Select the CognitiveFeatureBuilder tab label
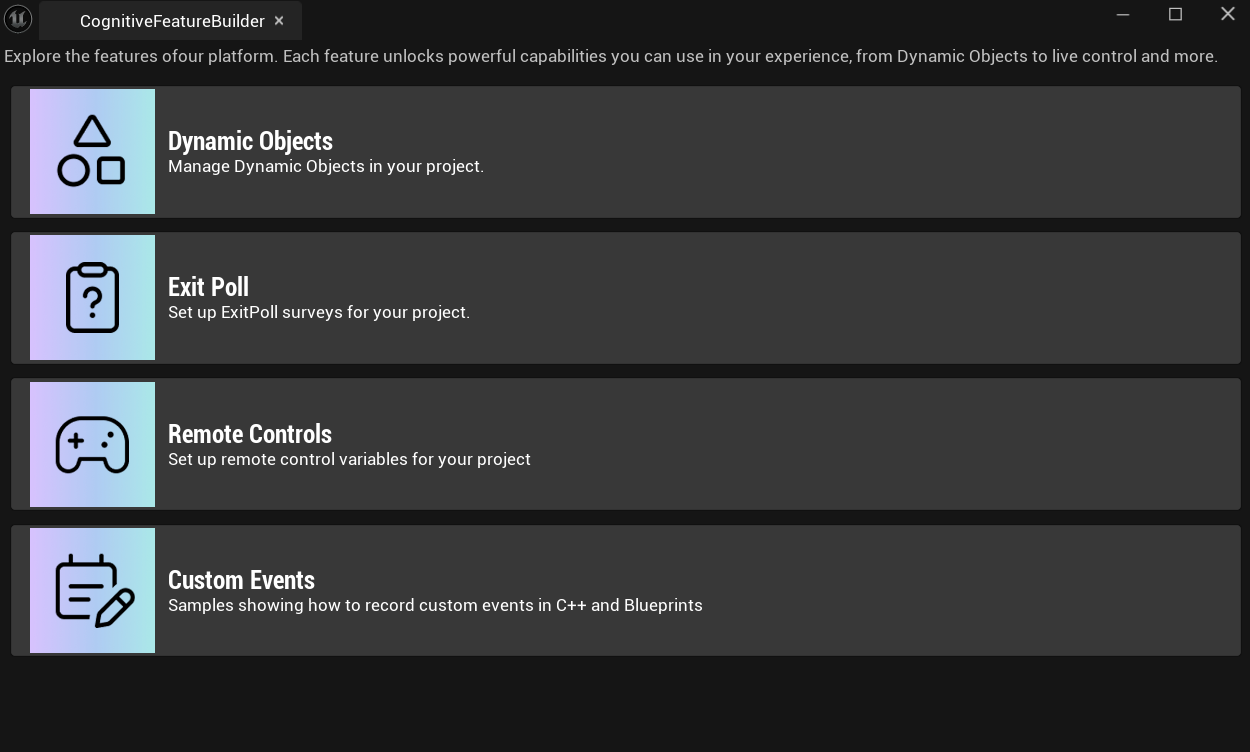 [172, 21]
